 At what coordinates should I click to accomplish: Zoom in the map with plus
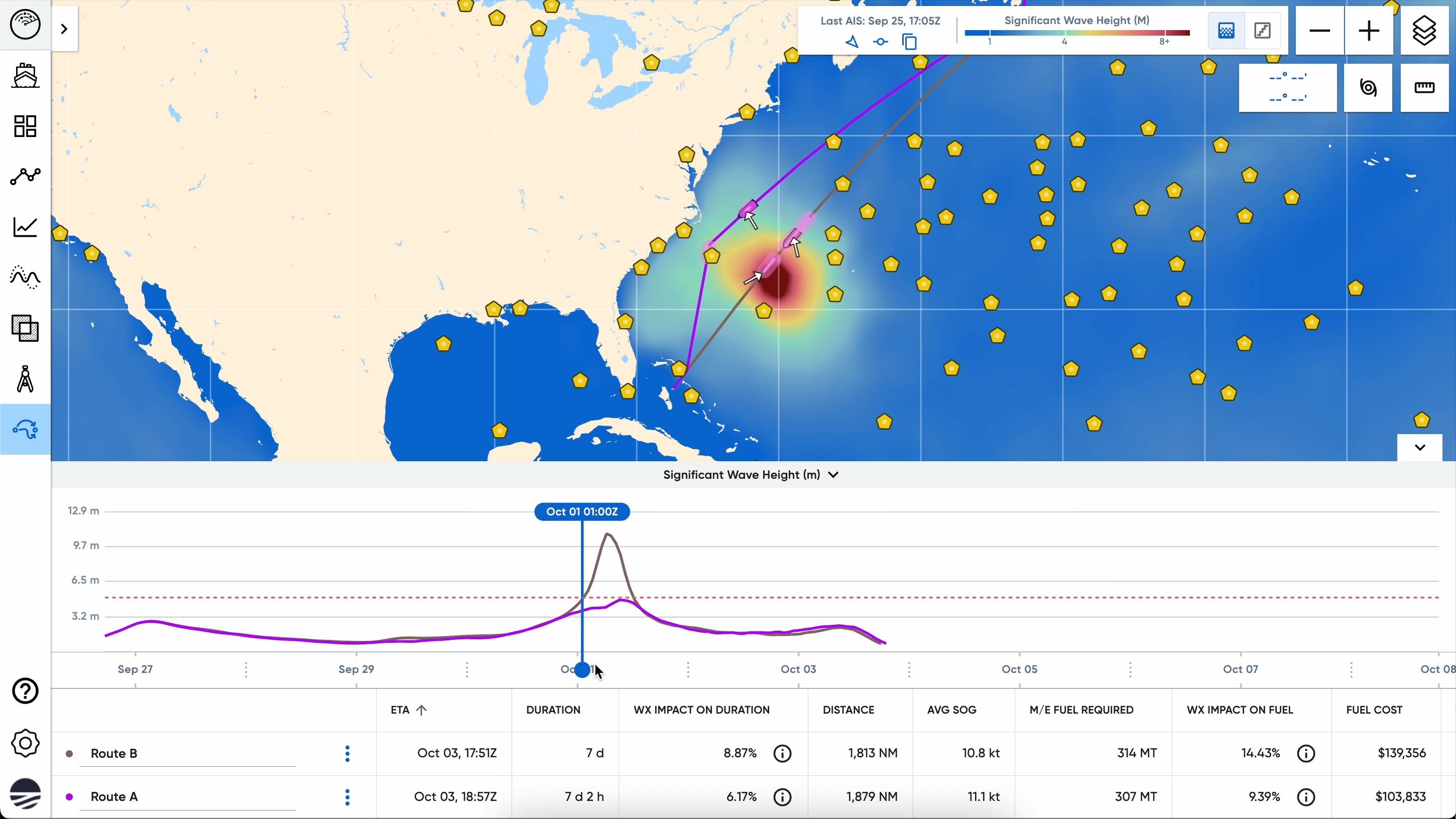coord(1369,31)
